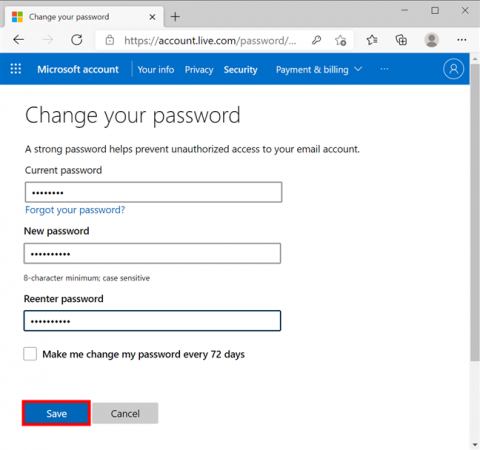Open the Microsoft app launcher grid
Image resolution: width=480 pixels, height=450 pixels.
(16, 69)
